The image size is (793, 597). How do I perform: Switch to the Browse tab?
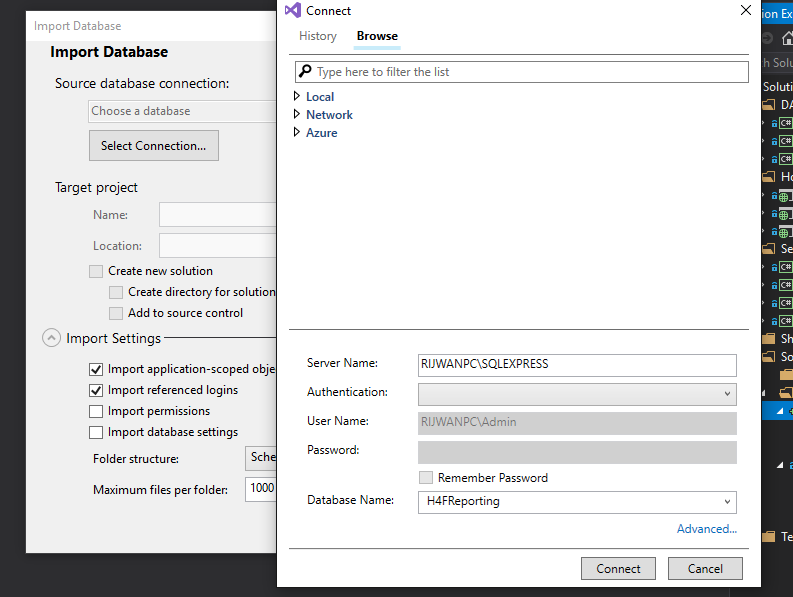(377, 36)
